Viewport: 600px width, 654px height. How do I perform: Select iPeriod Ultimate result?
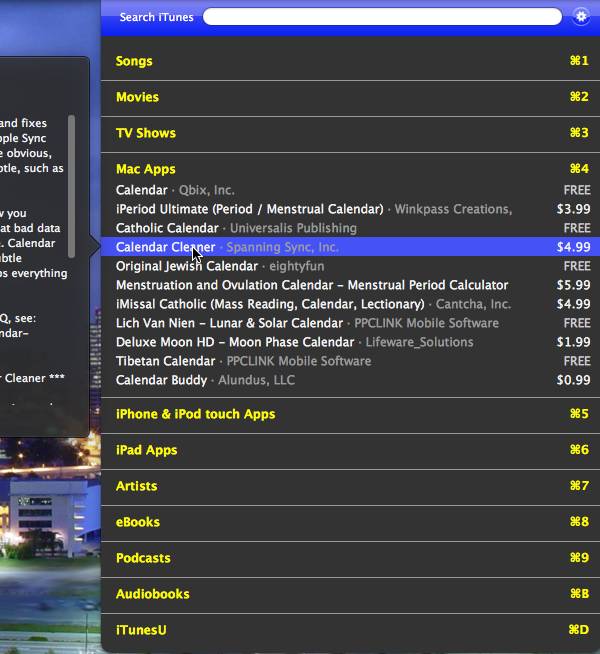[350, 209]
